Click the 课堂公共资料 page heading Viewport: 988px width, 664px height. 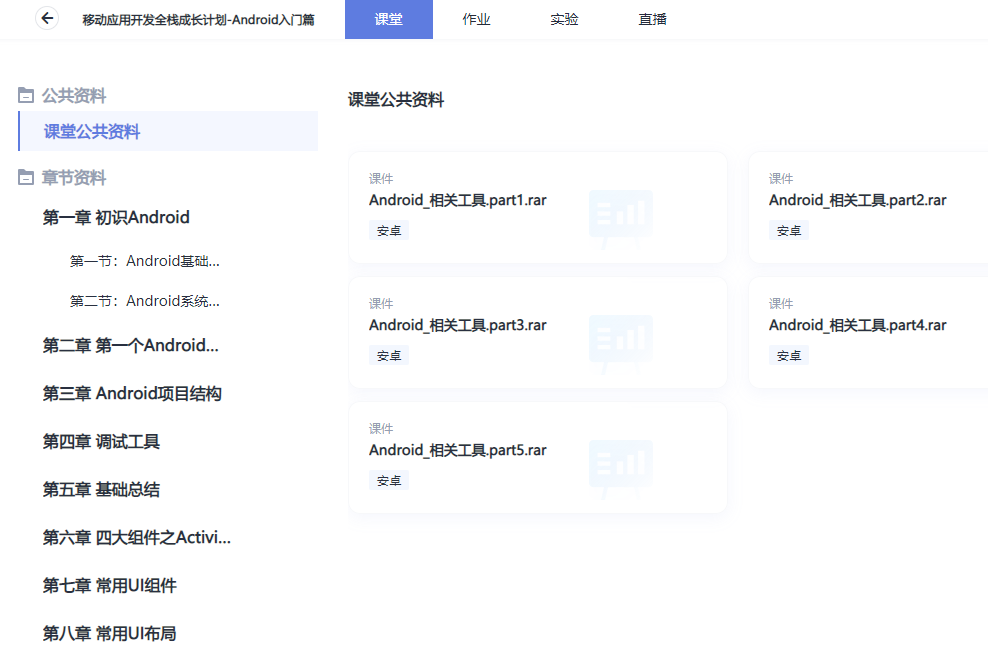396,100
